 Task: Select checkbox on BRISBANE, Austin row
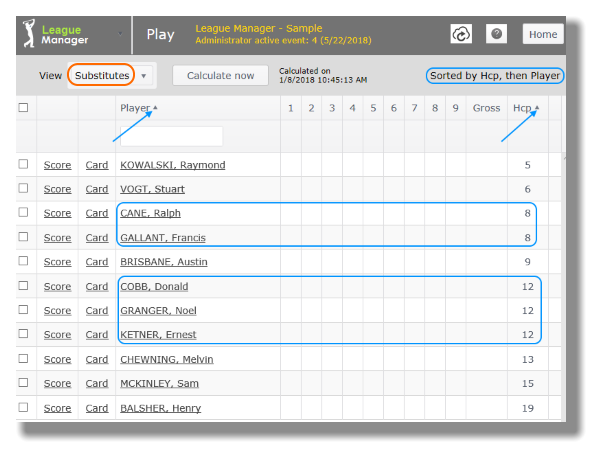coord(23,262)
